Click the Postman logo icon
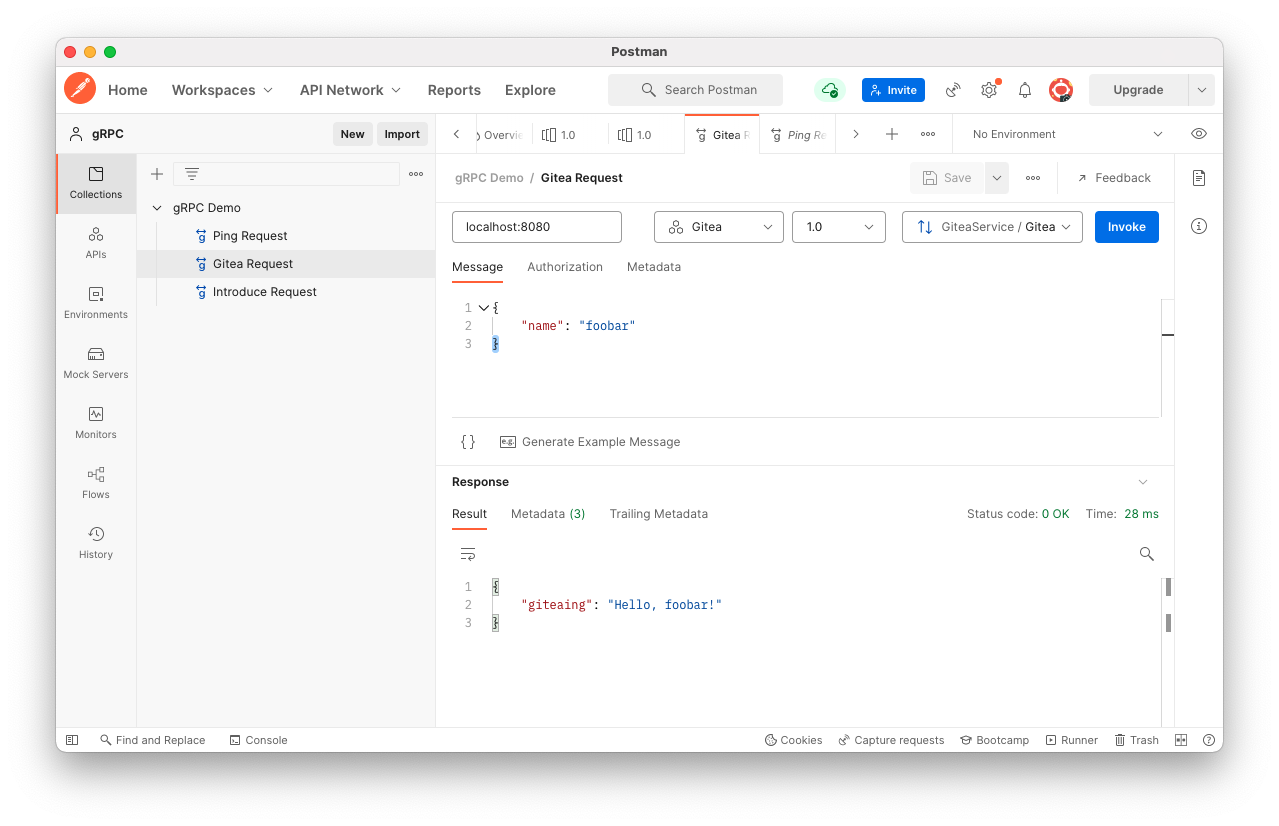The width and height of the screenshot is (1279, 826). click(x=80, y=89)
